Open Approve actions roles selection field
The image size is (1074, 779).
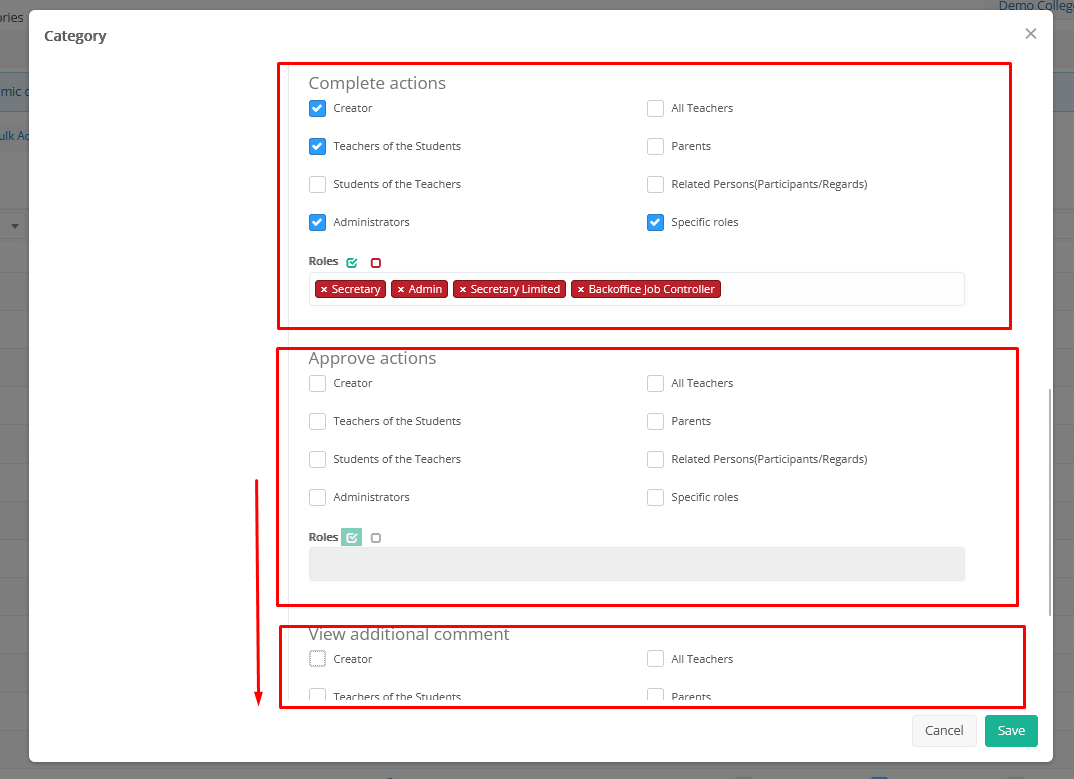pos(636,564)
